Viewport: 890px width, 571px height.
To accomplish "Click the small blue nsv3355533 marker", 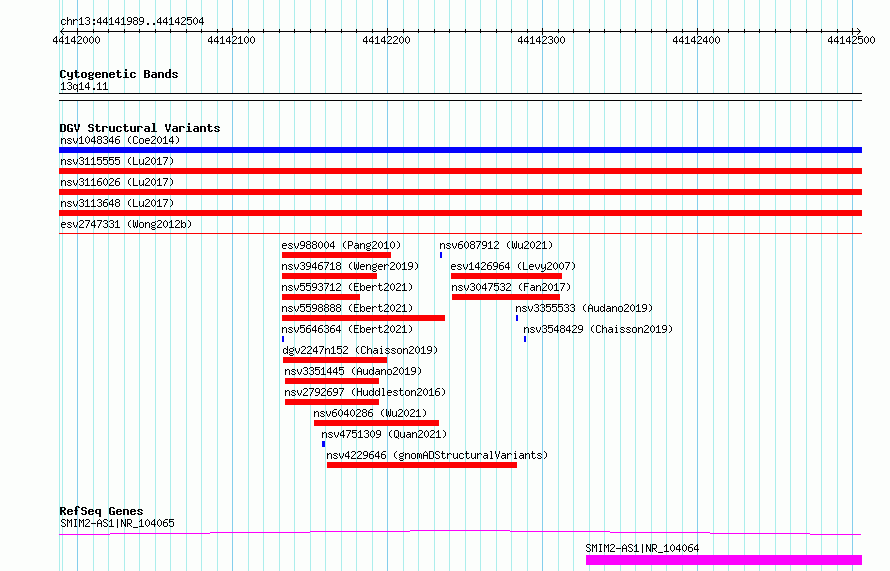I will 517,318.
